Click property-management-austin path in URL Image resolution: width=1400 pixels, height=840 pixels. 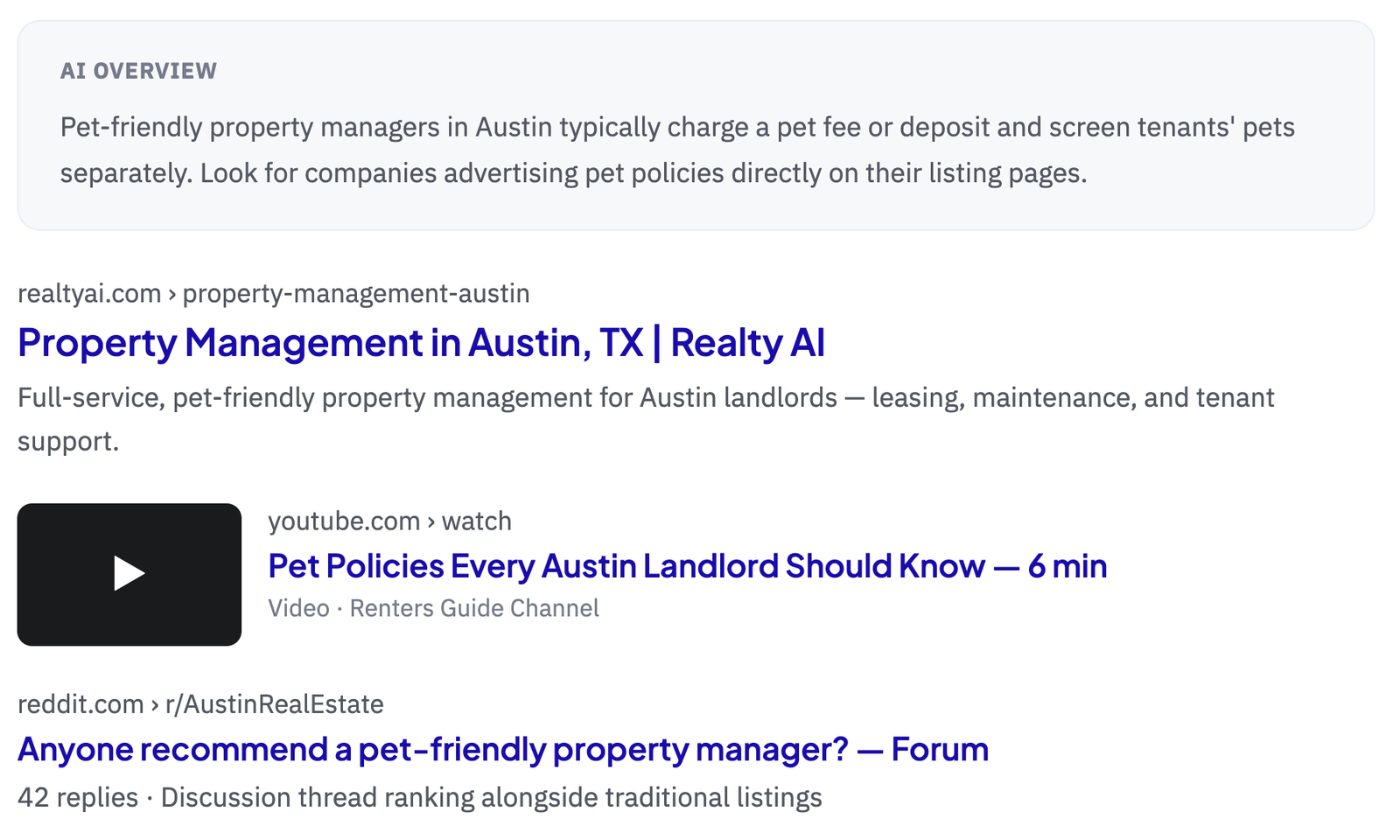356,293
